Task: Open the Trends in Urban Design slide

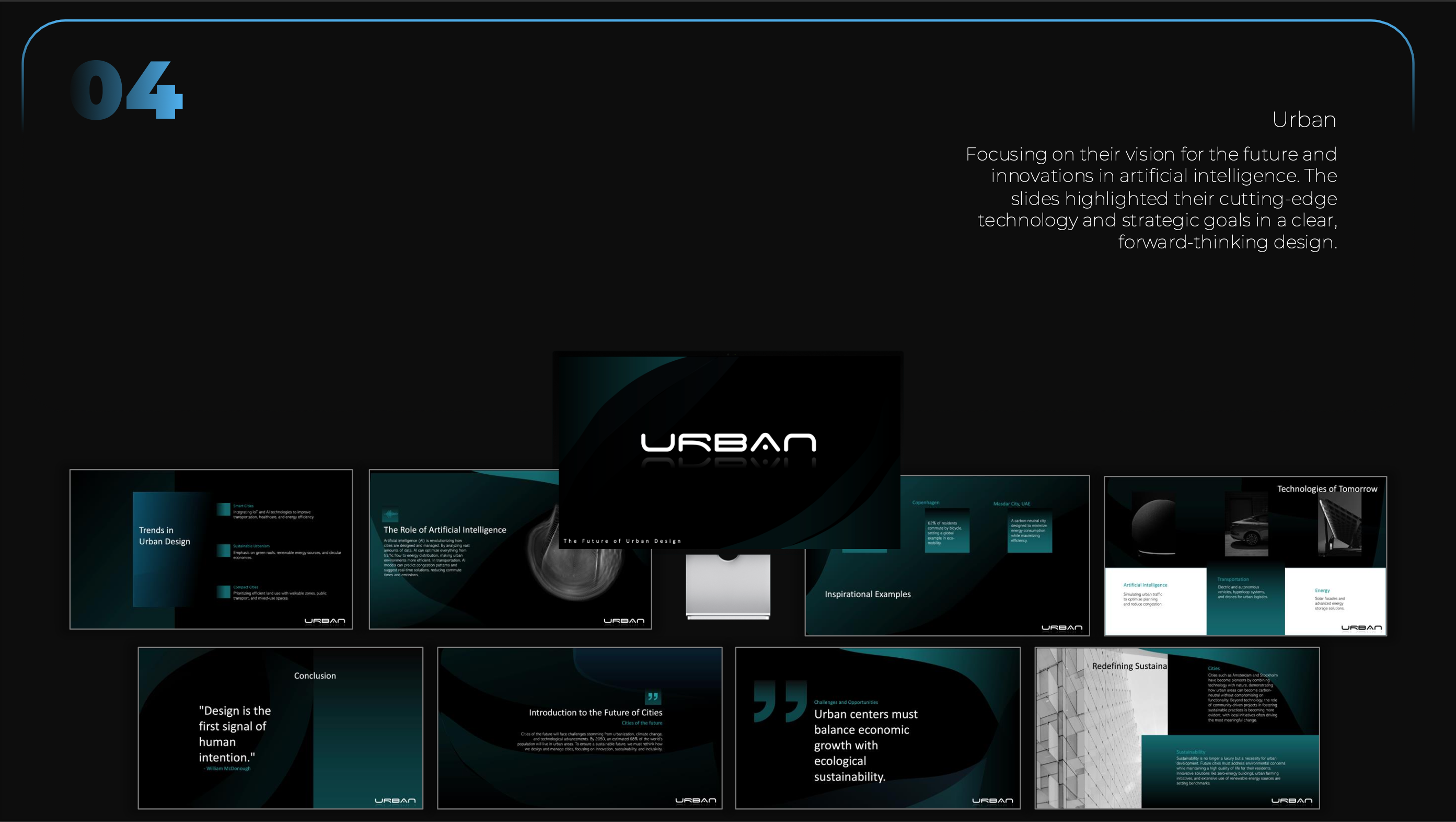Action: coord(211,549)
